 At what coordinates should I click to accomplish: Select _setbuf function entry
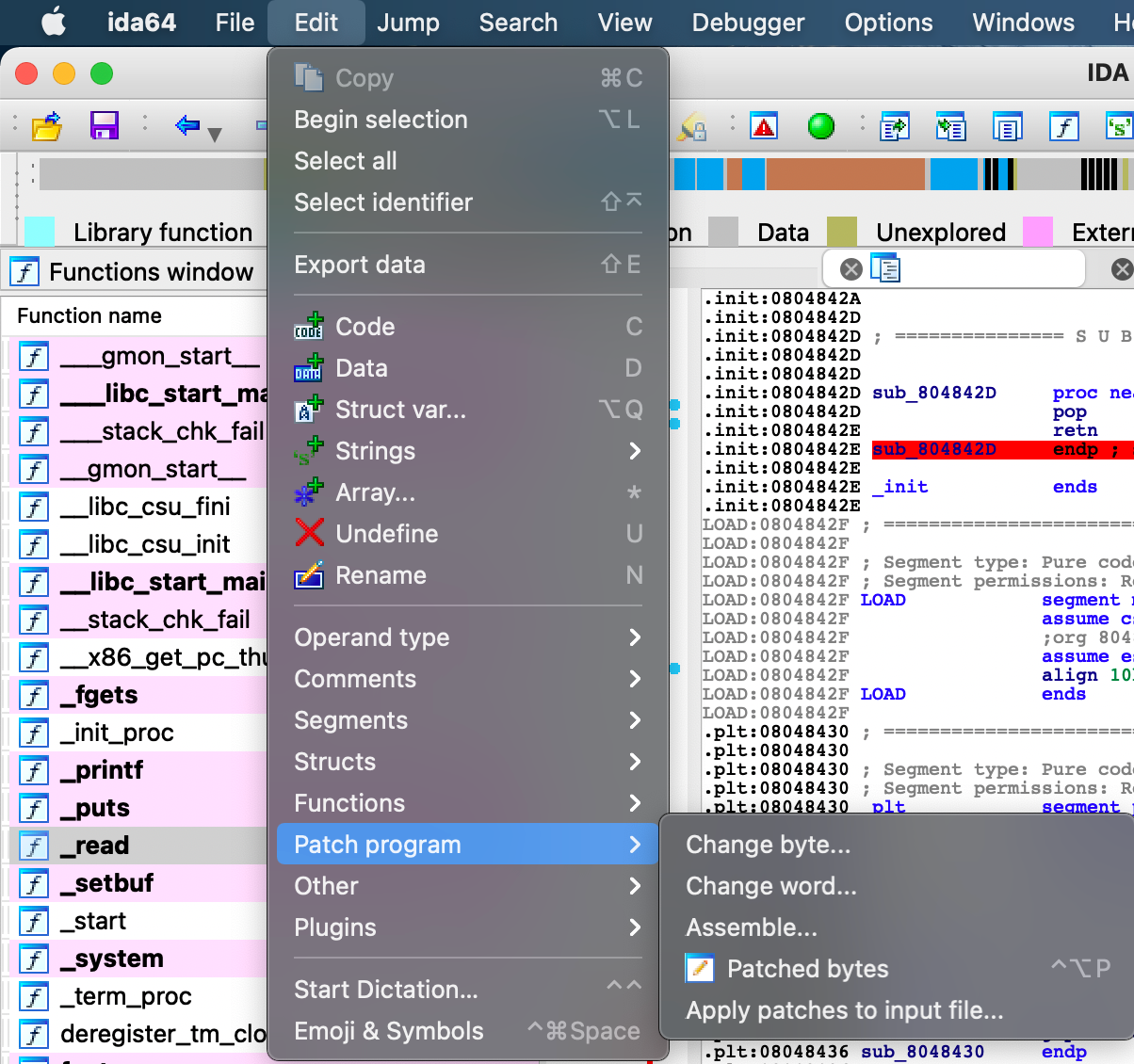coord(138,883)
